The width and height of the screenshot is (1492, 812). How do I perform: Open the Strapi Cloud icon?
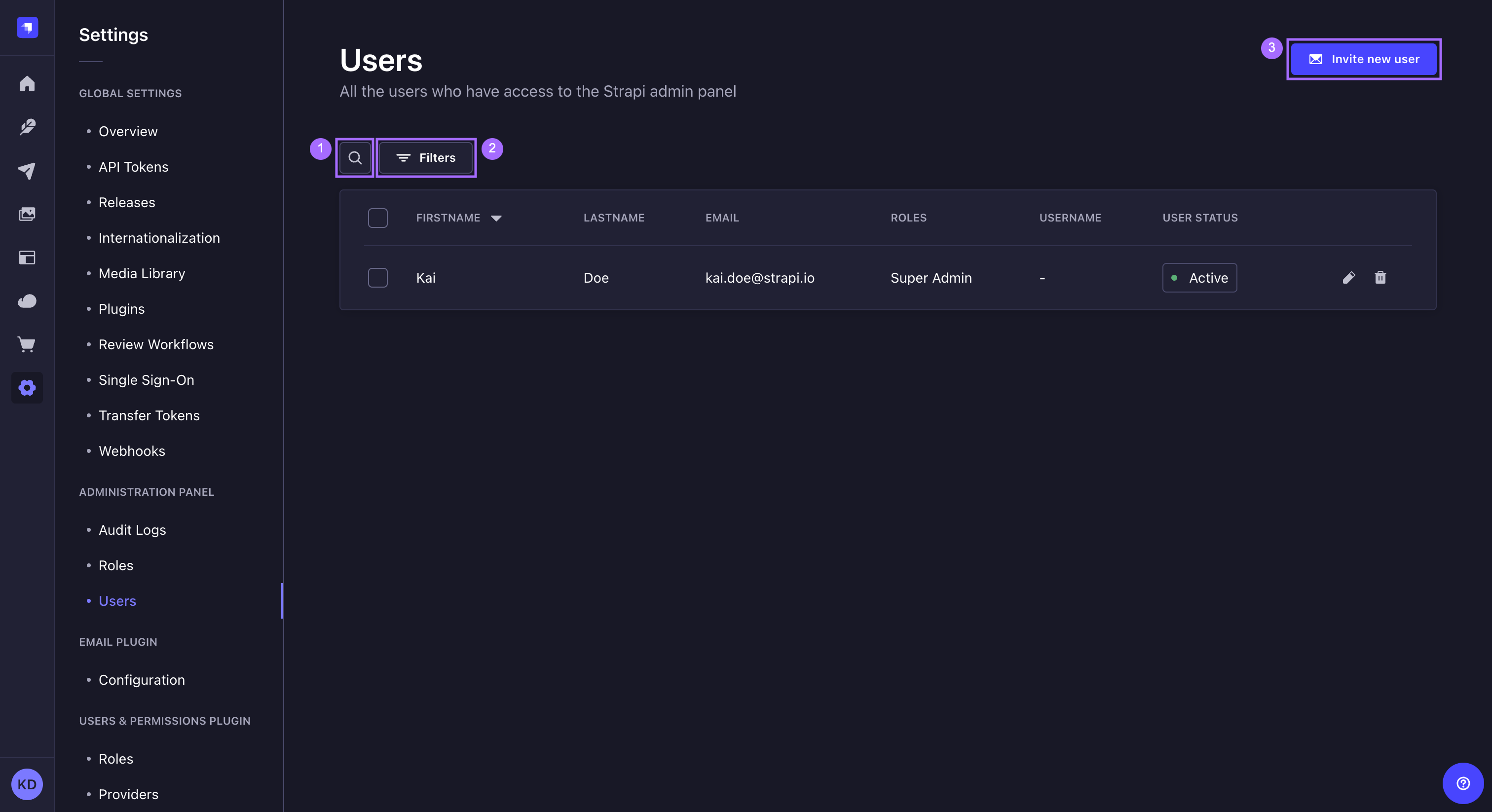pyautogui.click(x=27, y=300)
